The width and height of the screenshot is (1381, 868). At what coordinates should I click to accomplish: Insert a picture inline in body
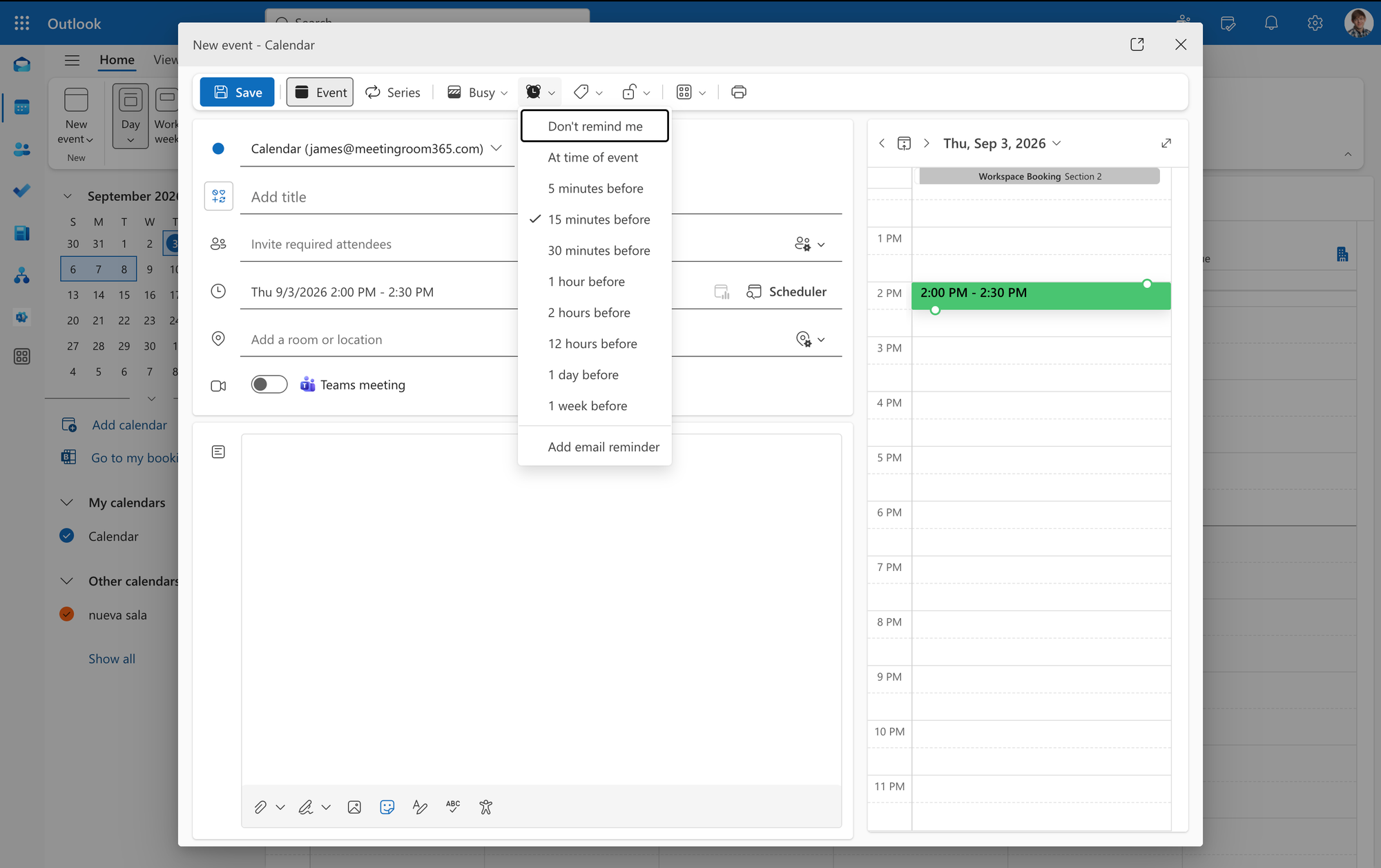pyautogui.click(x=354, y=807)
